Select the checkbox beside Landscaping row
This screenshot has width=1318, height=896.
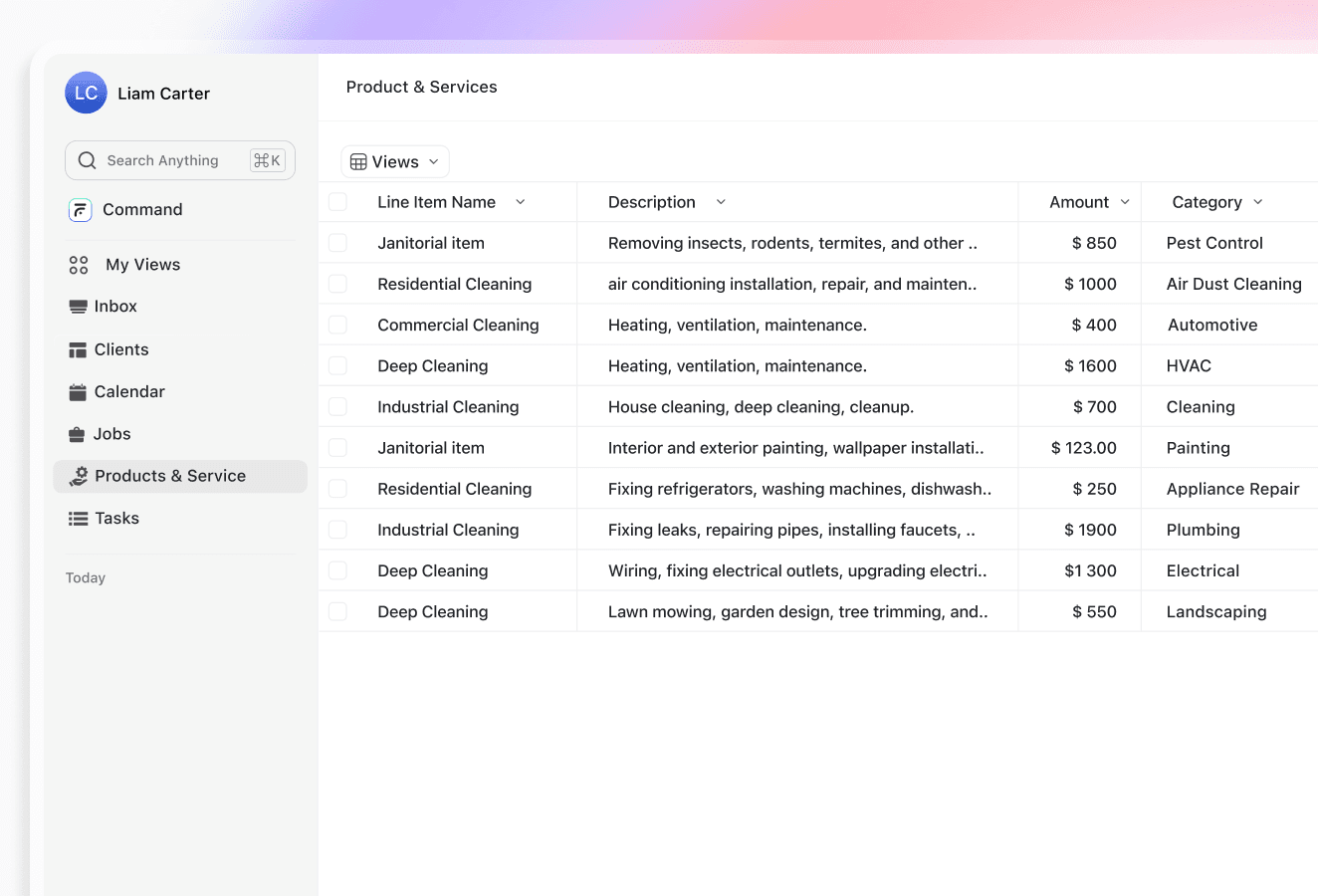(x=337, y=610)
